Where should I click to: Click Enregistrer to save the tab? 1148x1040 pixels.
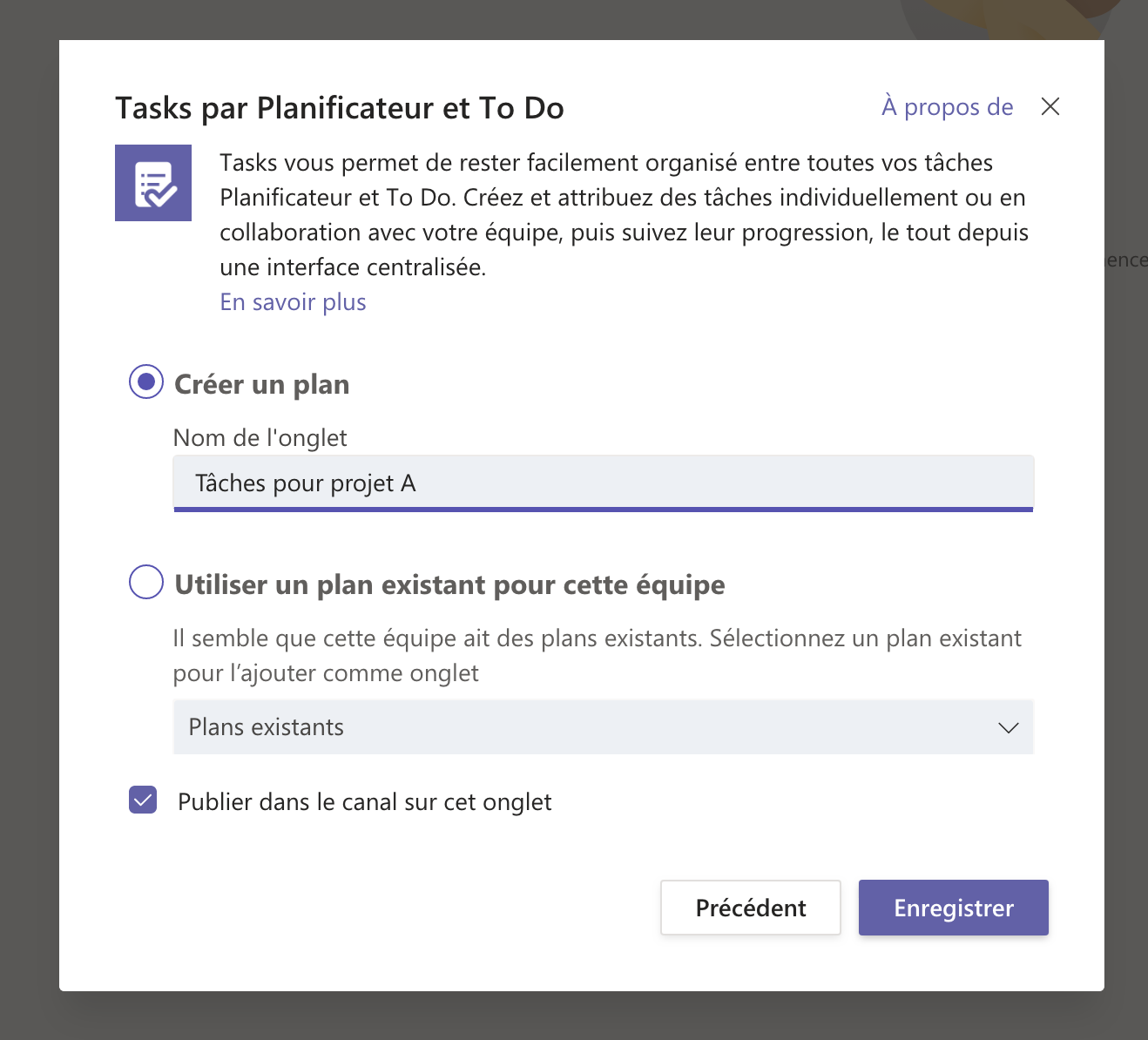953,908
